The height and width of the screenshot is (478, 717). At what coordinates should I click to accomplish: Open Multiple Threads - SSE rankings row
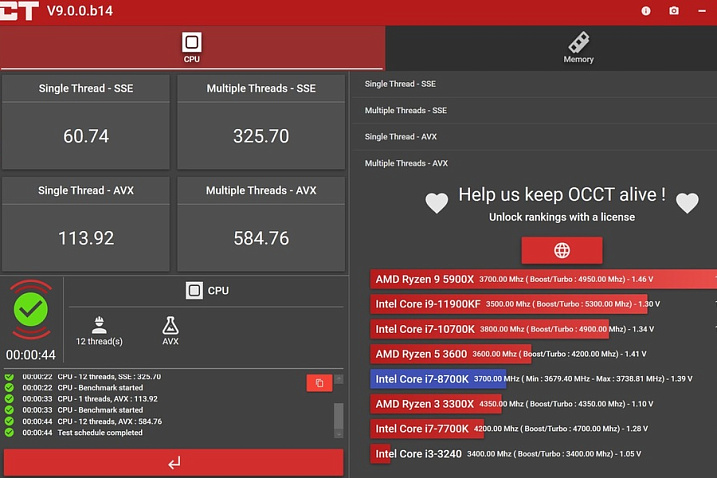click(534, 110)
